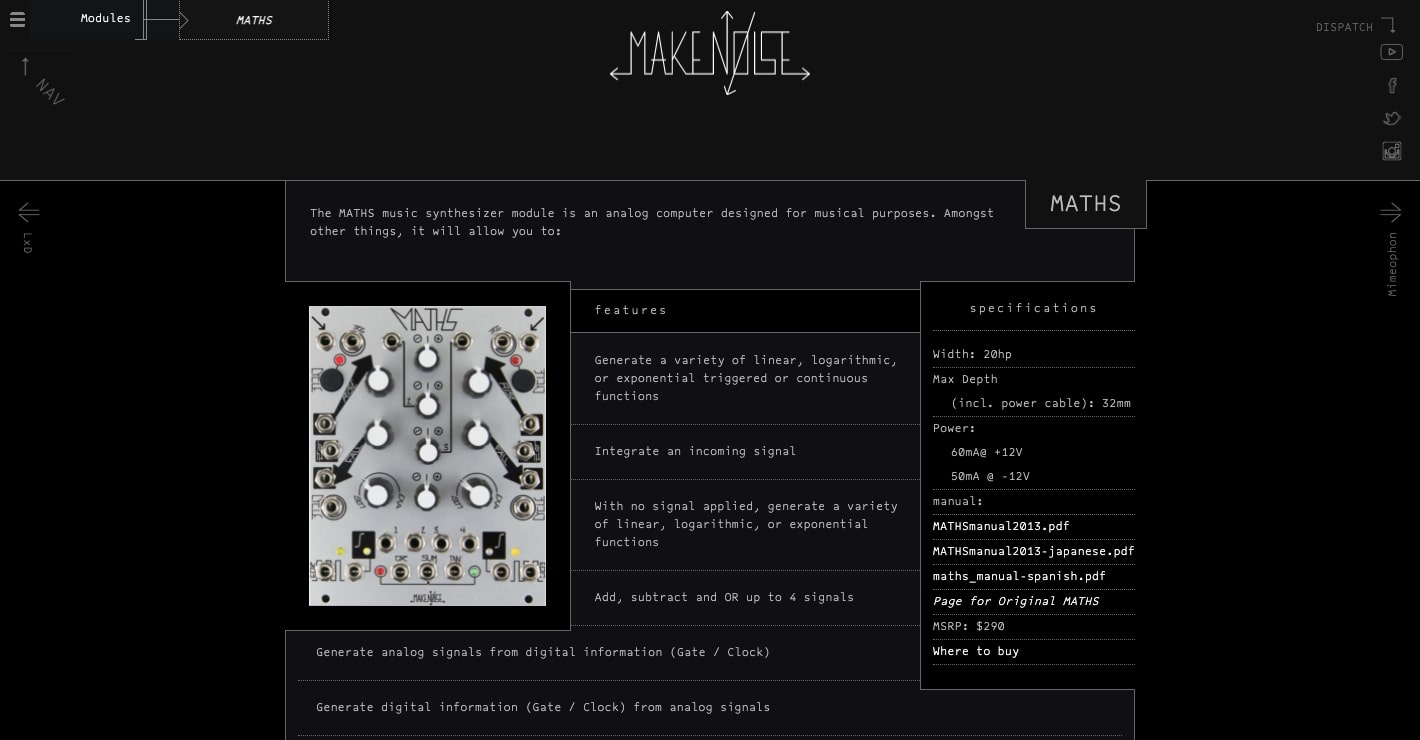Click the features heading

[x=631, y=310]
